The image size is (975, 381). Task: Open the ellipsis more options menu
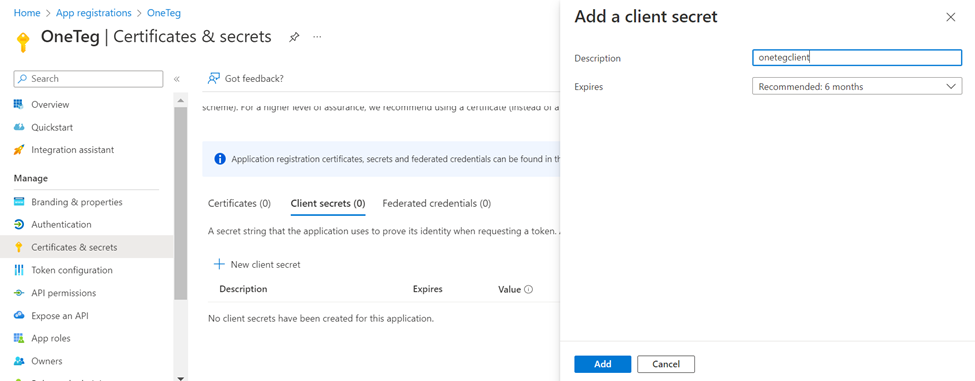point(317,37)
